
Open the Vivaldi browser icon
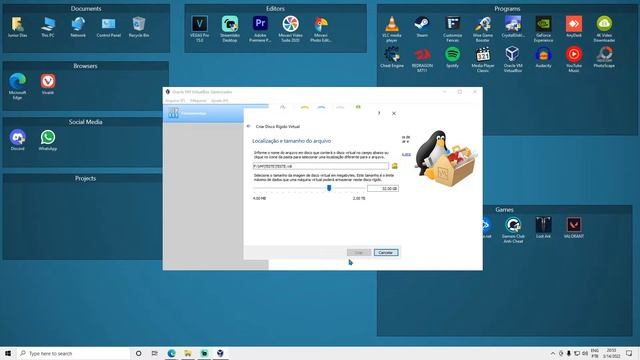(48, 84)
